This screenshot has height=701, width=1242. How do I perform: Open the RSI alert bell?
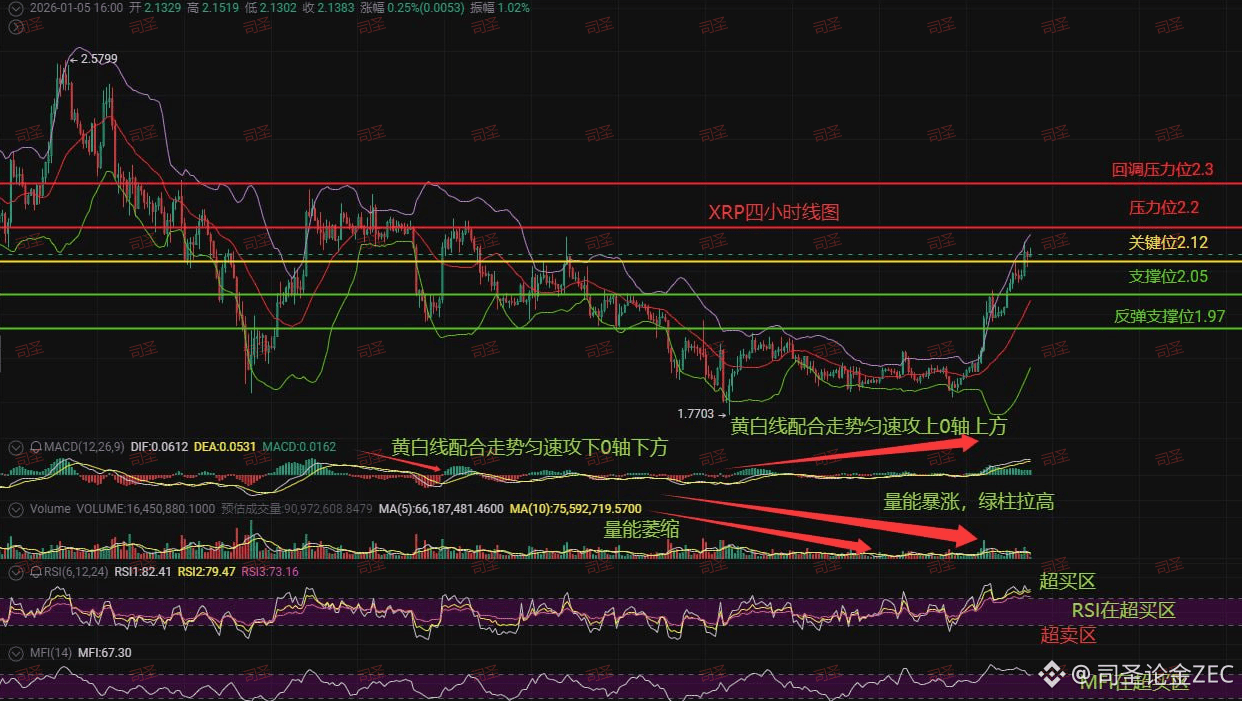click(x=35, y=572)
